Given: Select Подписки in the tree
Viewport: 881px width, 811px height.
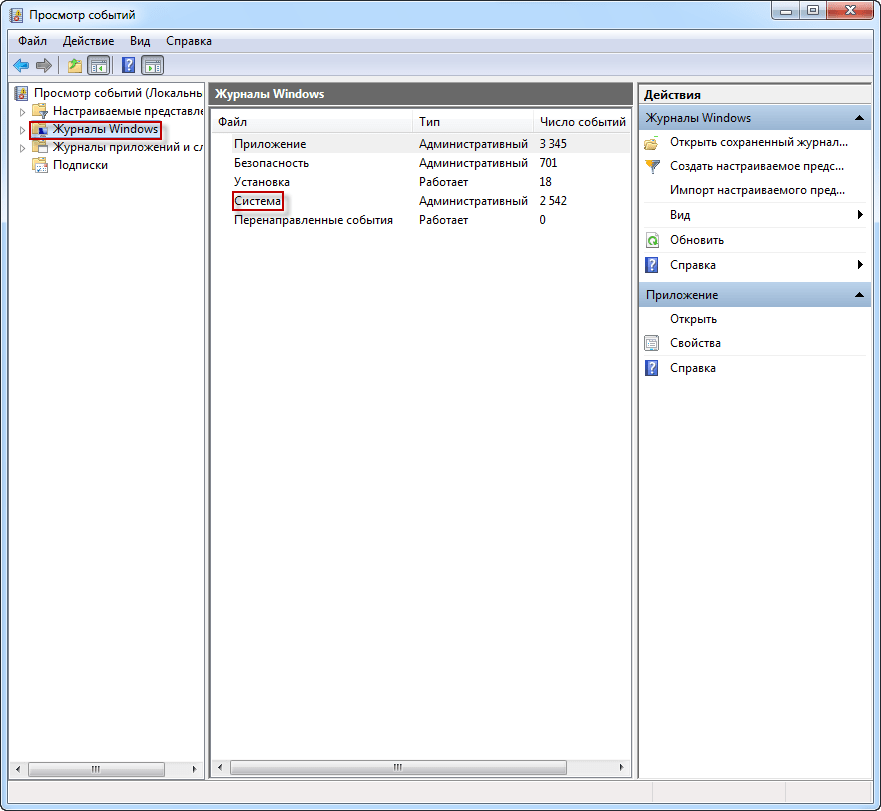Looking at the screenshot, I should point(80,165).
